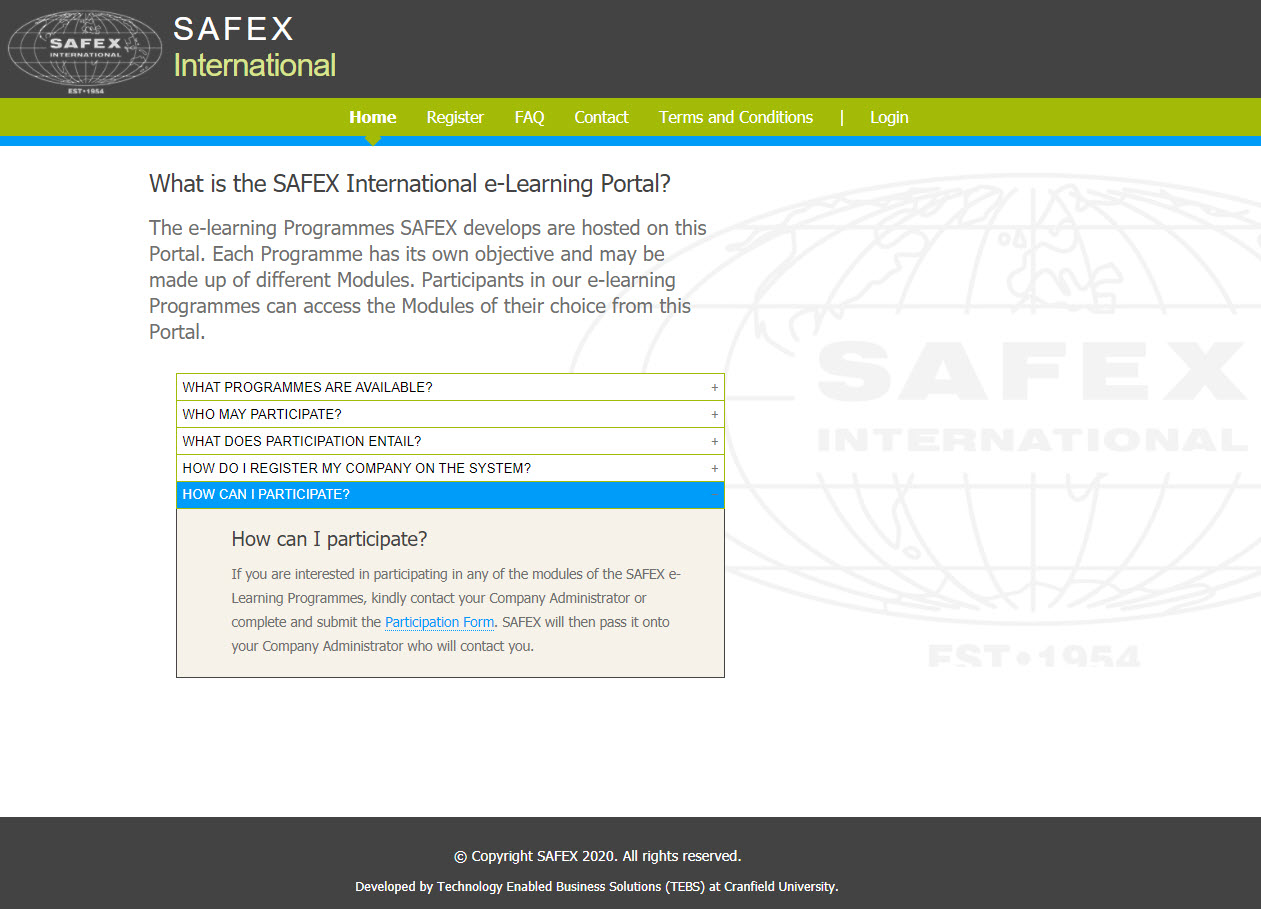This screenshot has height=909, width=1261.
Task: Open Terms and Conditions from navigation
Action: tap(735, 117)
